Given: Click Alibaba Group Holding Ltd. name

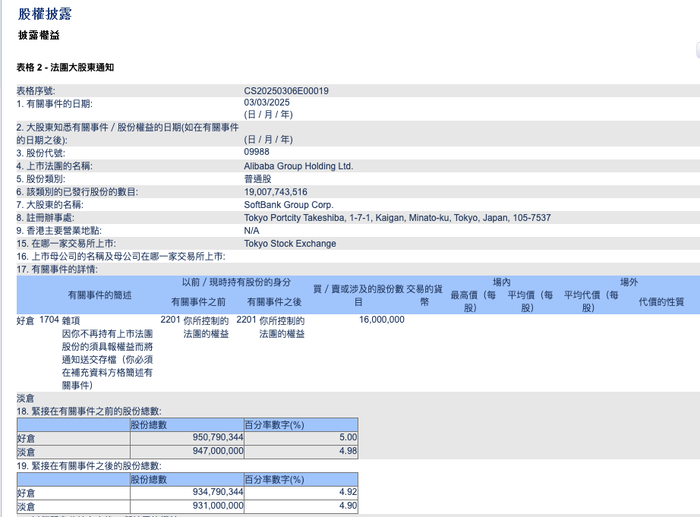Looking at the screenshot, I should tap(299, 166).
